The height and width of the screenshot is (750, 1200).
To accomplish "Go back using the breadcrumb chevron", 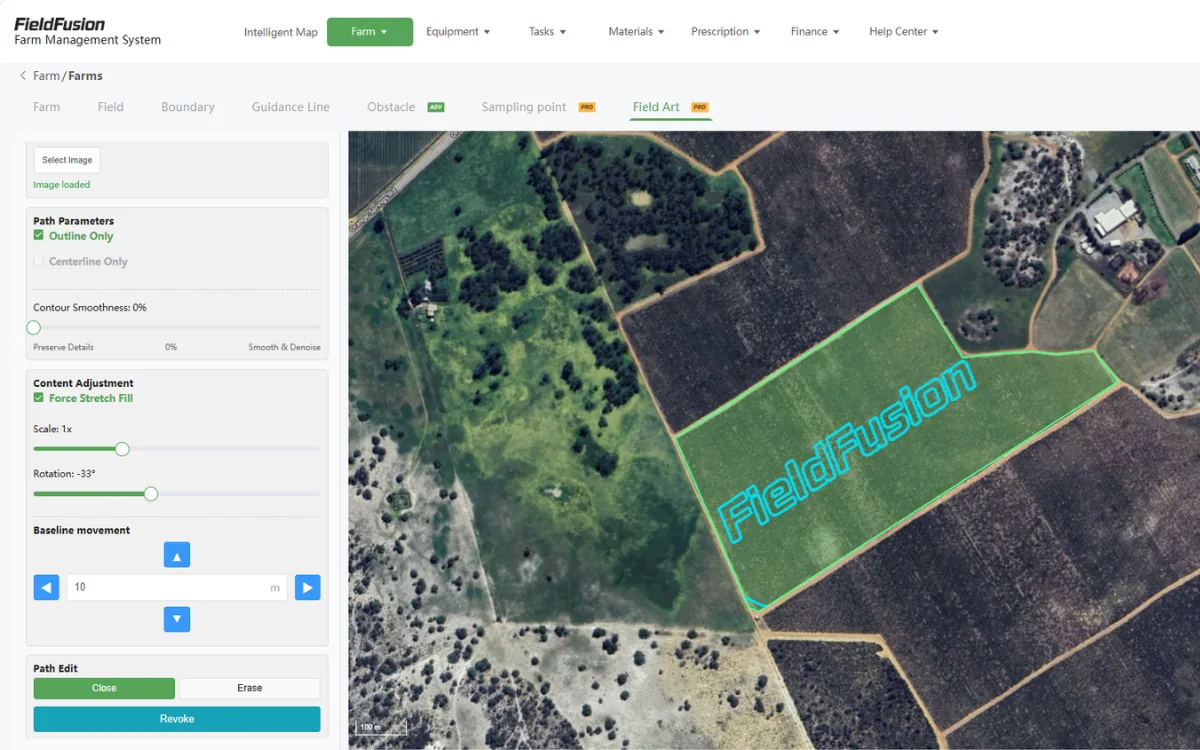I will pos(23,76).
